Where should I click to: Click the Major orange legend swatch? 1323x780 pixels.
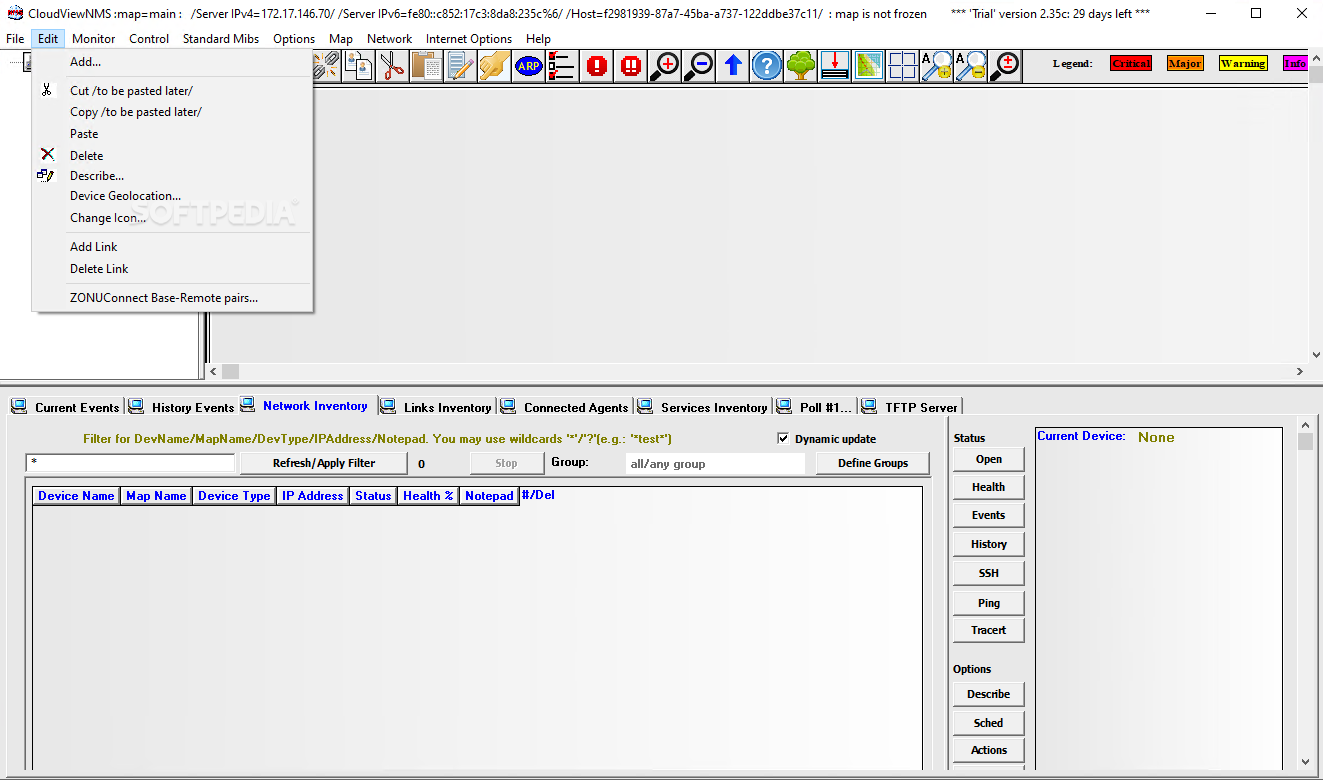tap(1185, 63)
